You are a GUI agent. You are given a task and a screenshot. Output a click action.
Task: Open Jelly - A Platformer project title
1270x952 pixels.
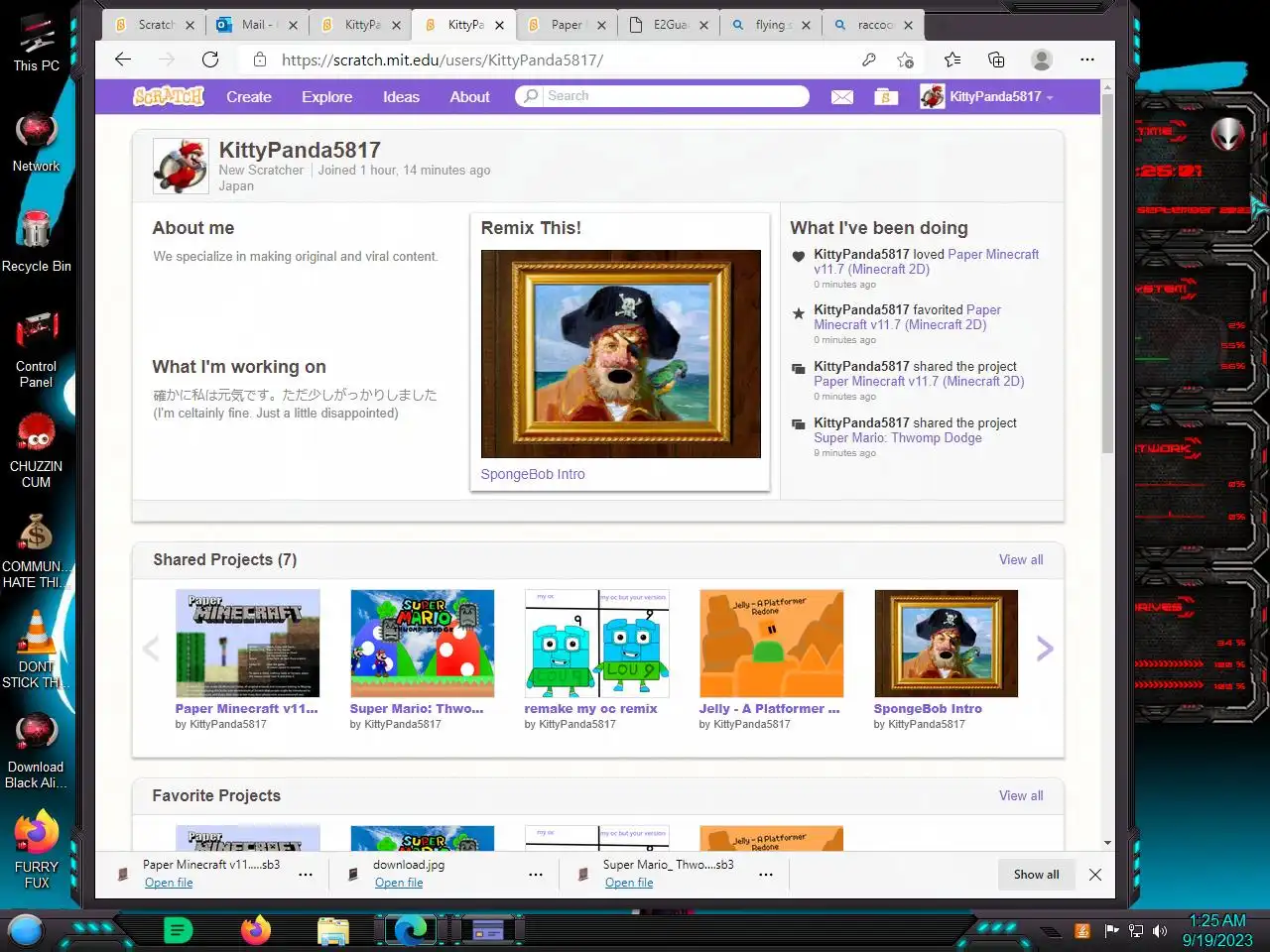coord(769,709)
